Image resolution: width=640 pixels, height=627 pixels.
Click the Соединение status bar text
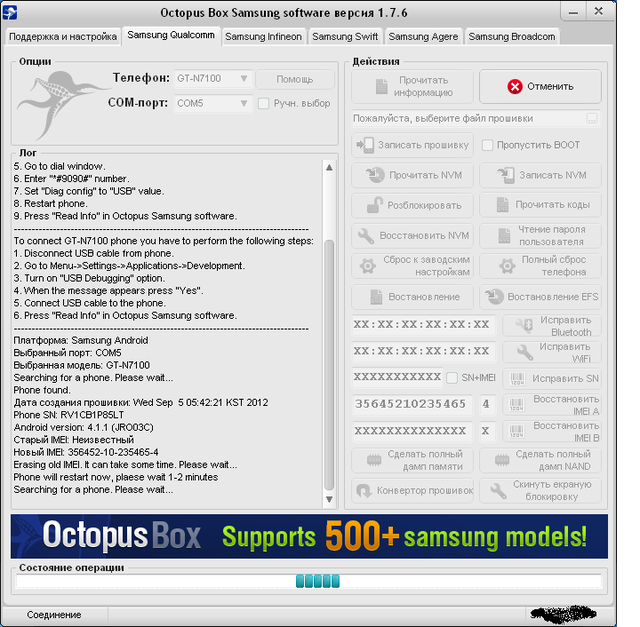[54, 615]
